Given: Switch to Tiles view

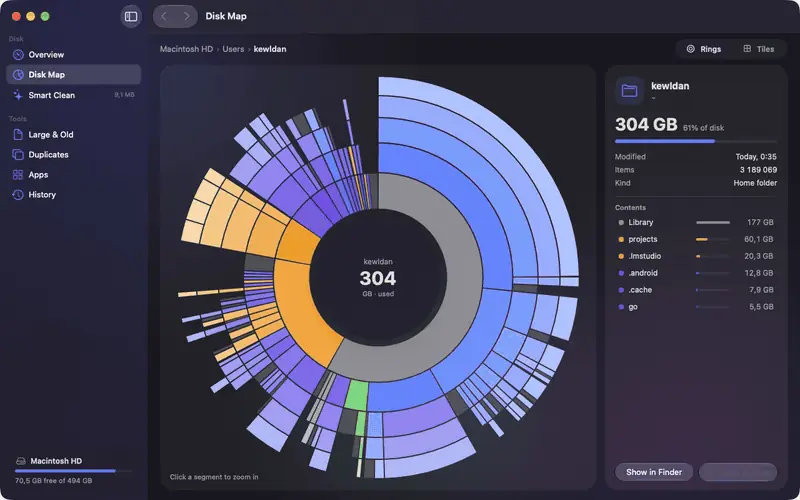Looking at the screenshot, I should point(759,49).
